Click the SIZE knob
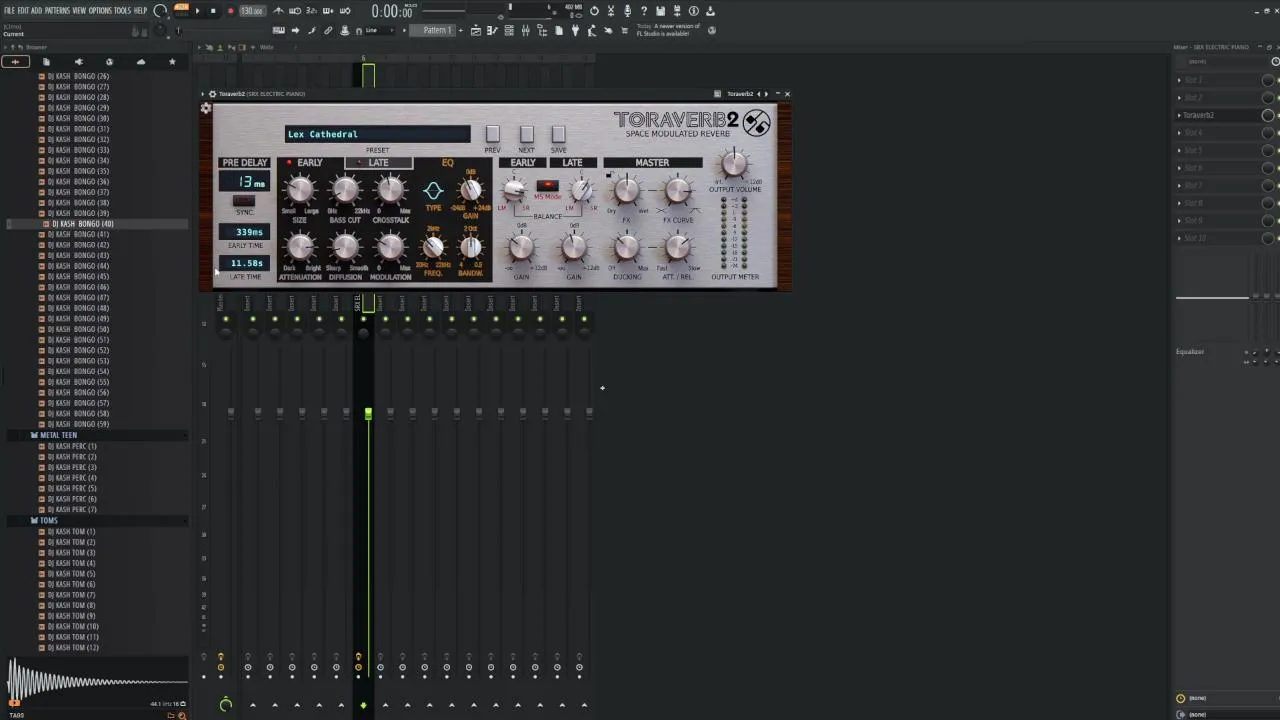Image resolution: width=1280 pixels, height=720 pixels. [x=299, y=190]
